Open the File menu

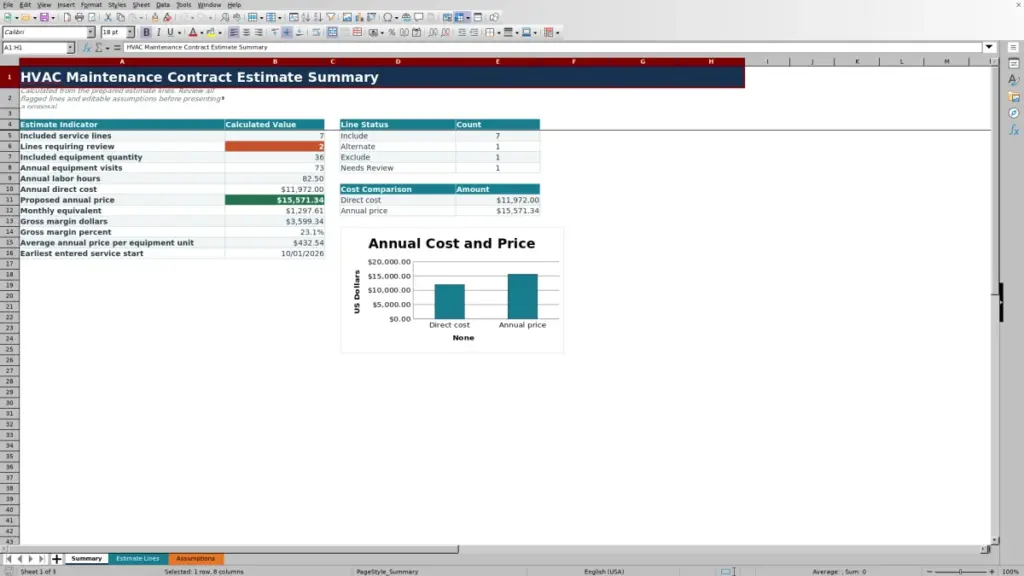[x=8, y=5]
